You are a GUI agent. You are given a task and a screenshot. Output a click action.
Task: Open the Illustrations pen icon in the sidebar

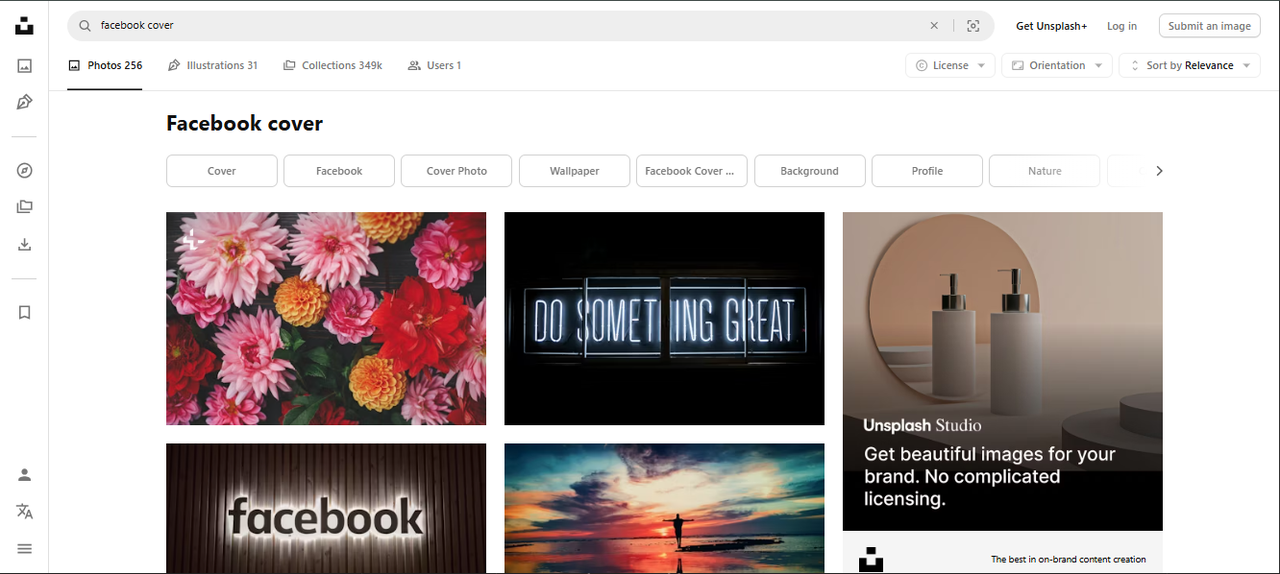[x=25, y=102]
